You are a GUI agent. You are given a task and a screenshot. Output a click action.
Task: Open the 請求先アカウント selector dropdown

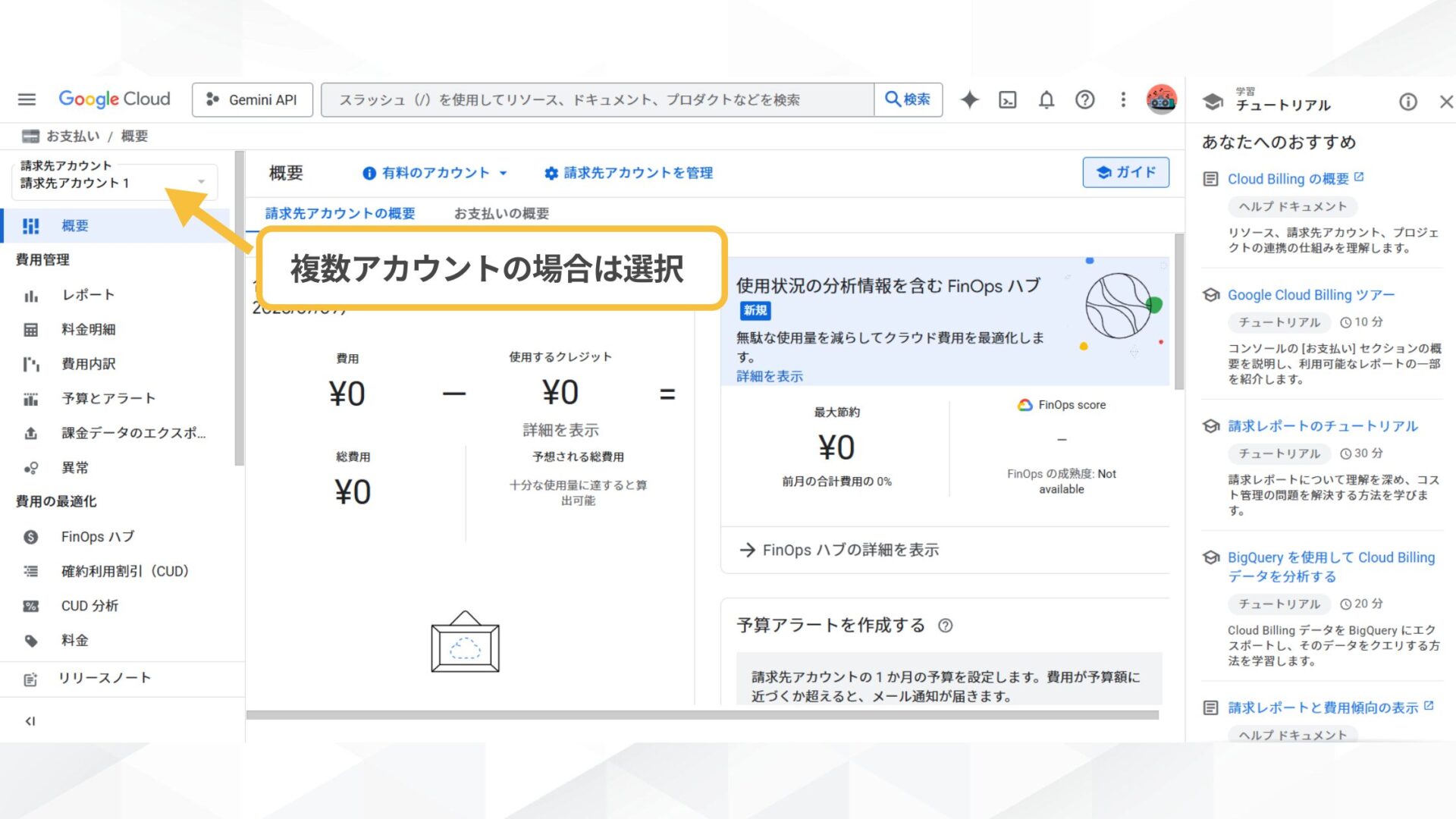click(114, 181)
